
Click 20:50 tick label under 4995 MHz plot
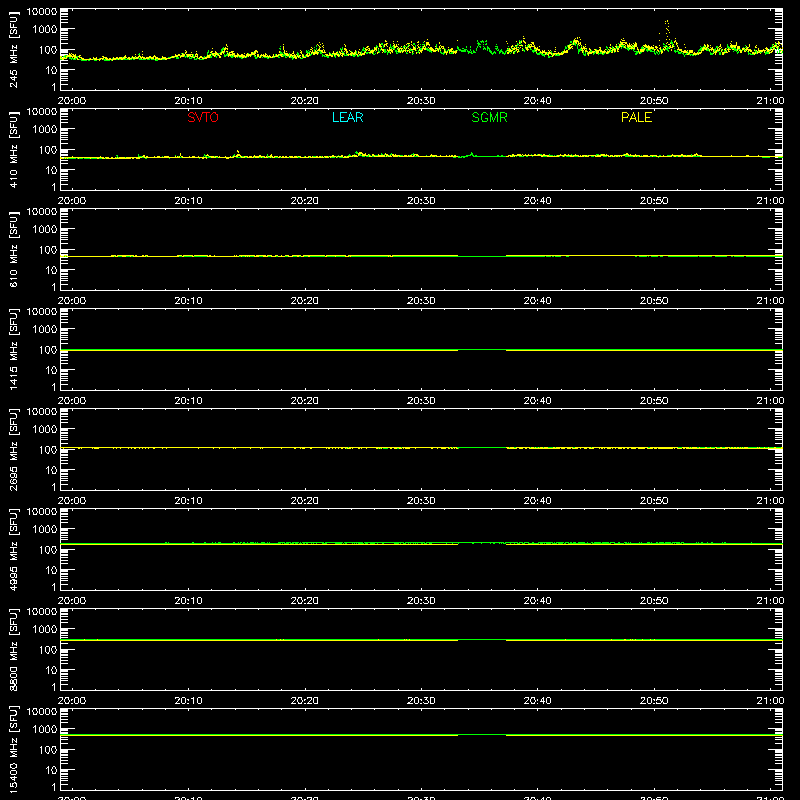[x=654, y=601]
